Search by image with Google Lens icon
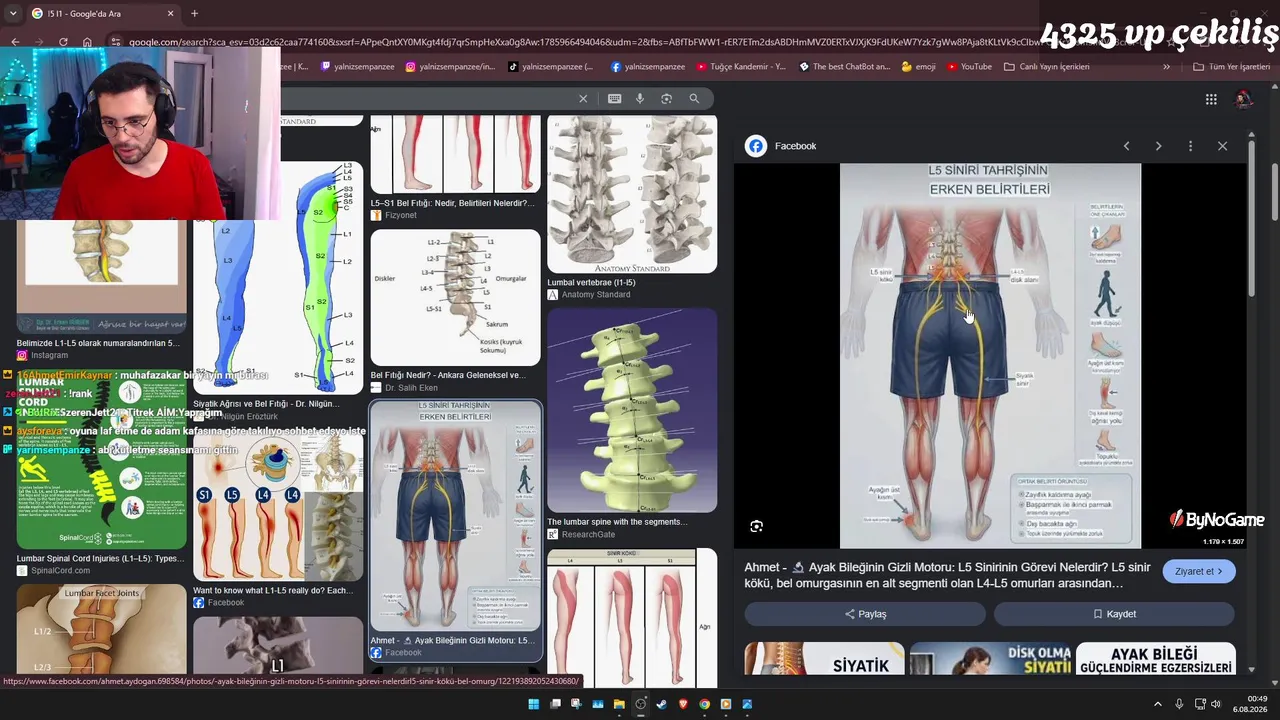This screenshot has height=720, width=1280. pyautogui.click(x=666, y=98)
